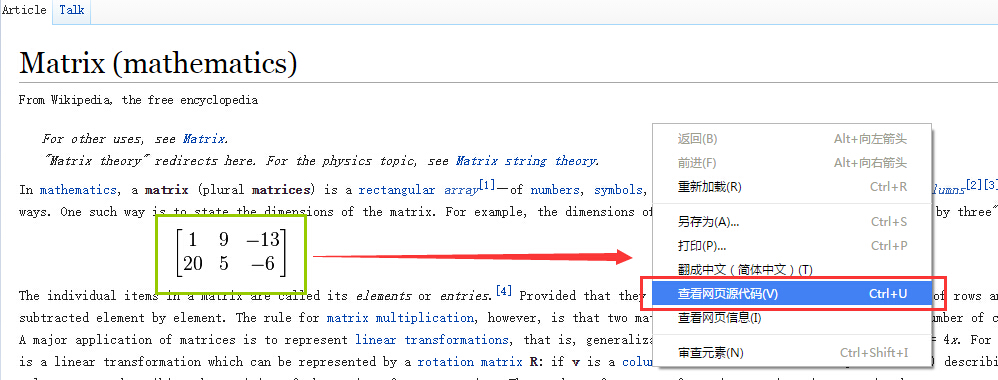Click the matrix multiplication link
Viewport: 998px width, 380px height.
pos(400,318)
